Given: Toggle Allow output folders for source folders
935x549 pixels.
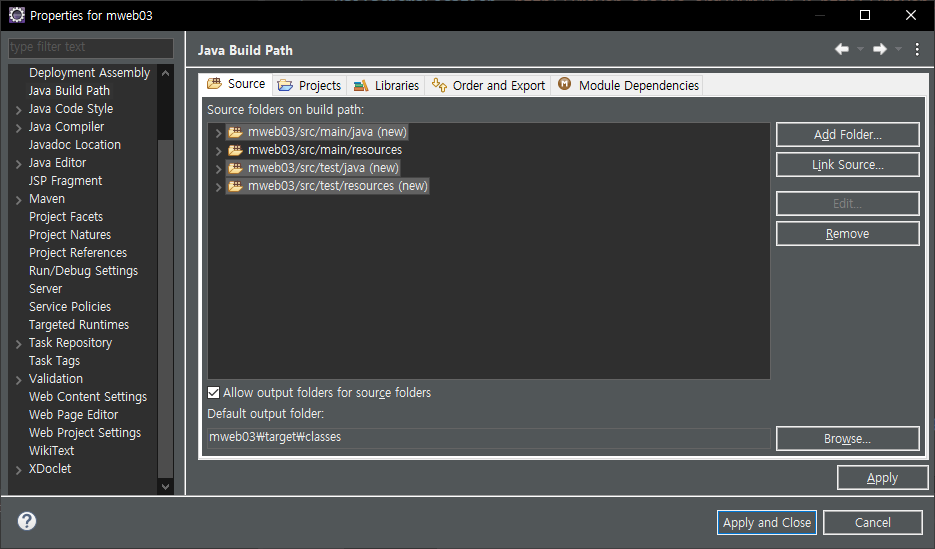Looking at the screenshot, I should [213, 392].
